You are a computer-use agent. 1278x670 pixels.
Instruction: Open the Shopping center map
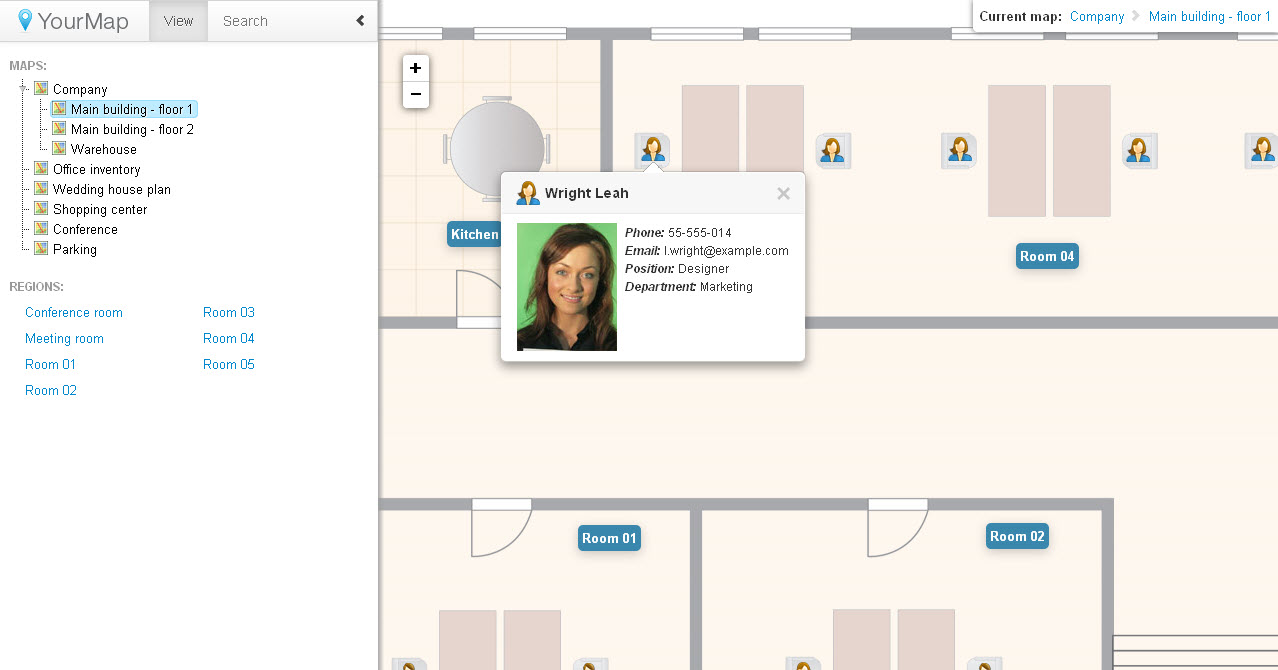coord(100,209)
